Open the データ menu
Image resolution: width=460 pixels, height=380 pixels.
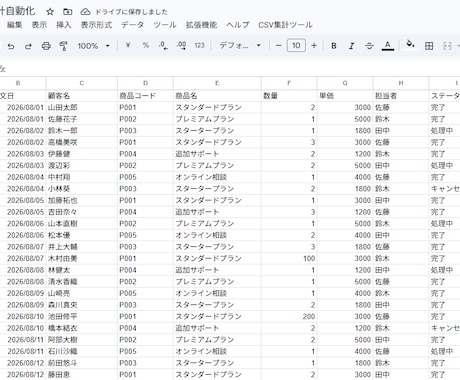click(133, 25)
